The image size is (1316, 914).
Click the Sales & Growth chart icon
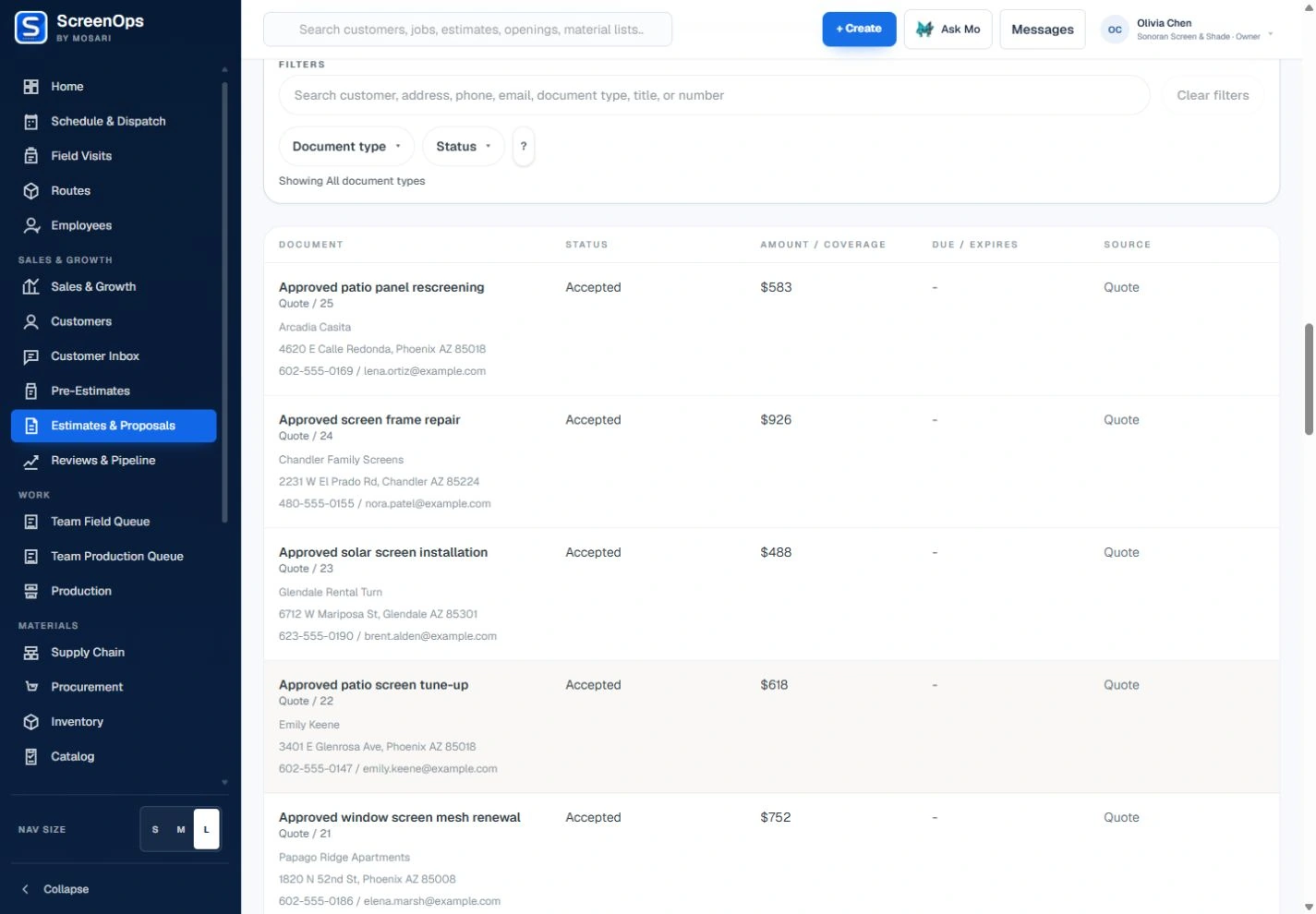point(31,287)
